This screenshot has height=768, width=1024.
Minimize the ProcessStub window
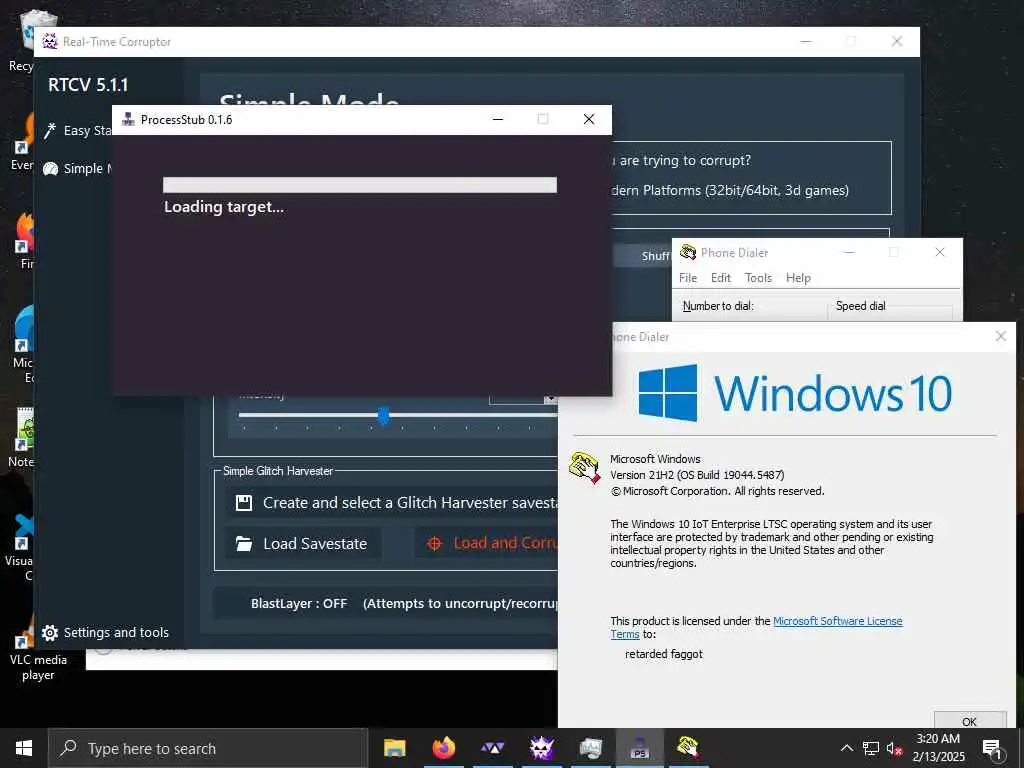pos(498,119)
